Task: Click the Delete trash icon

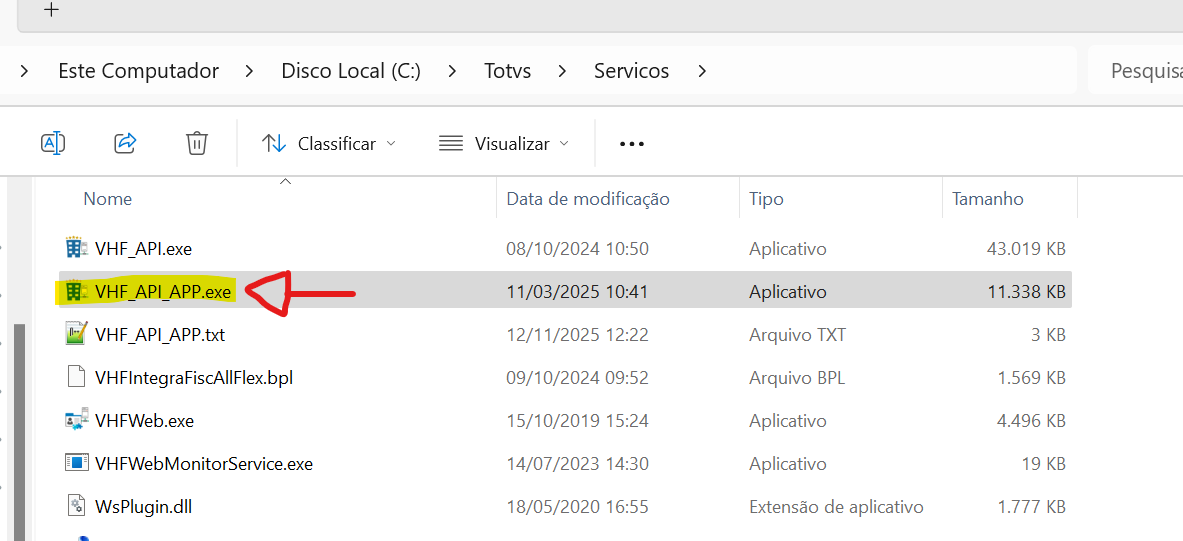Action: (197, 143)
